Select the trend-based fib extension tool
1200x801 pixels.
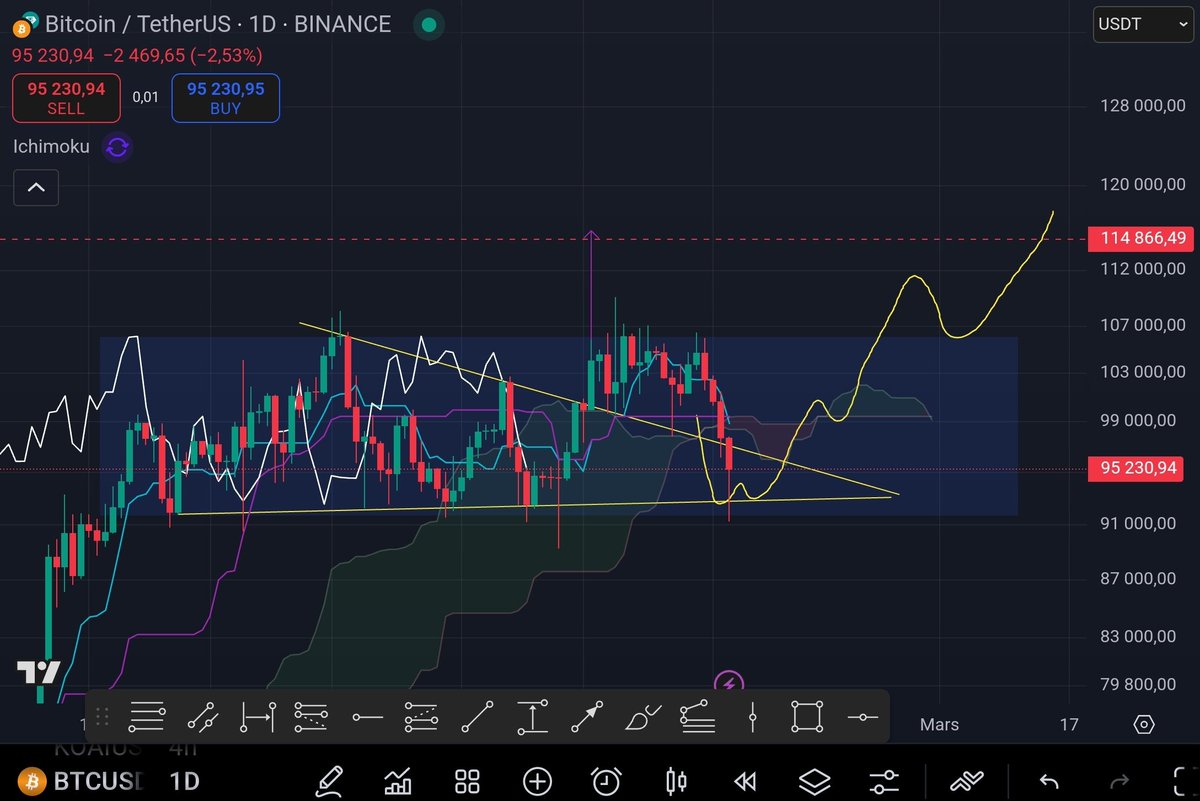pyautogui.click(x=312, y=716)
